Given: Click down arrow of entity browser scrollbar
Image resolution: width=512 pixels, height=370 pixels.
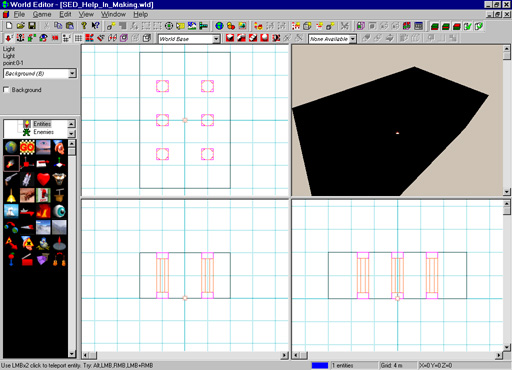Looking at the screenshot, I should click(72, 354).
